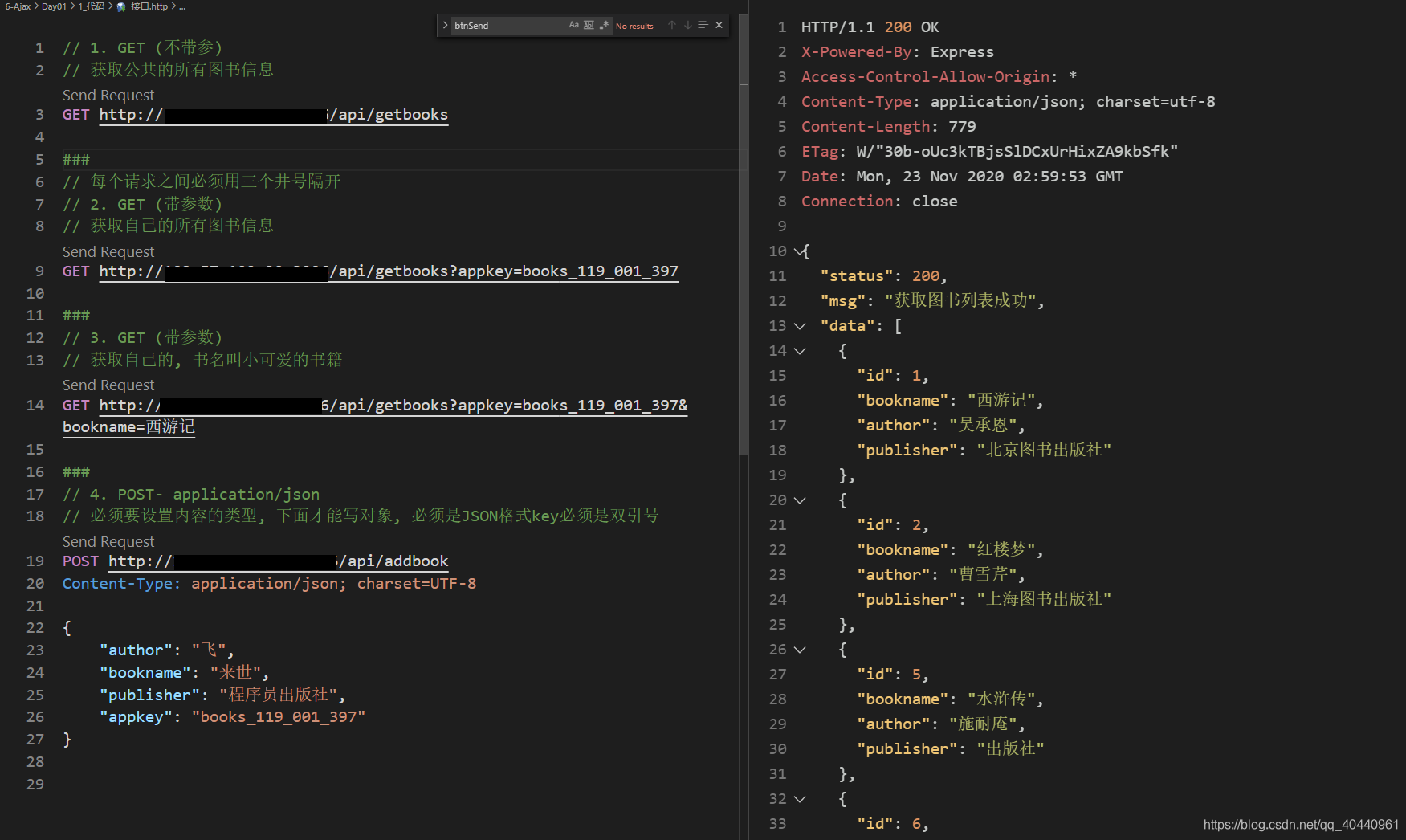Click the bookname 水浒传 line
The width and height of the screenshot is (1406, 840).
pos(950,699)
